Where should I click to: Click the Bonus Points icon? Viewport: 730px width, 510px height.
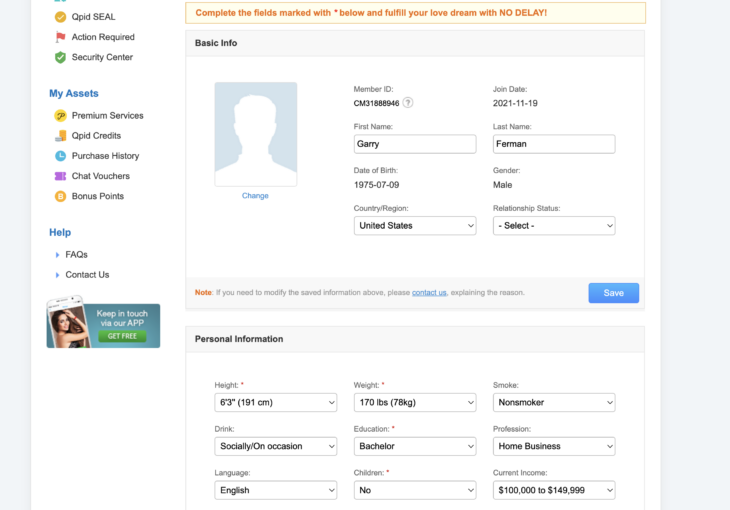coord(61,196)
